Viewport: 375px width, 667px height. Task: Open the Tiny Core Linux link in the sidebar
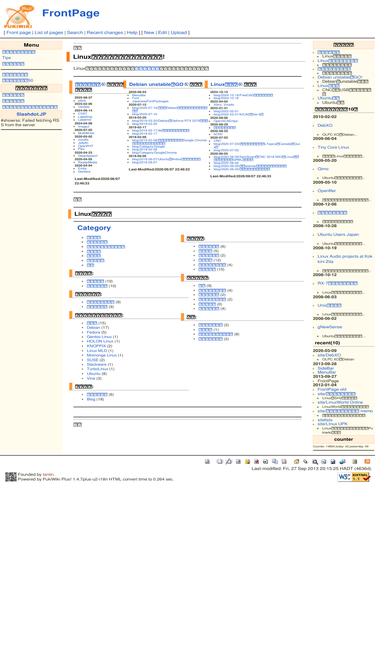pyautogui.click(x=333, y=147)
